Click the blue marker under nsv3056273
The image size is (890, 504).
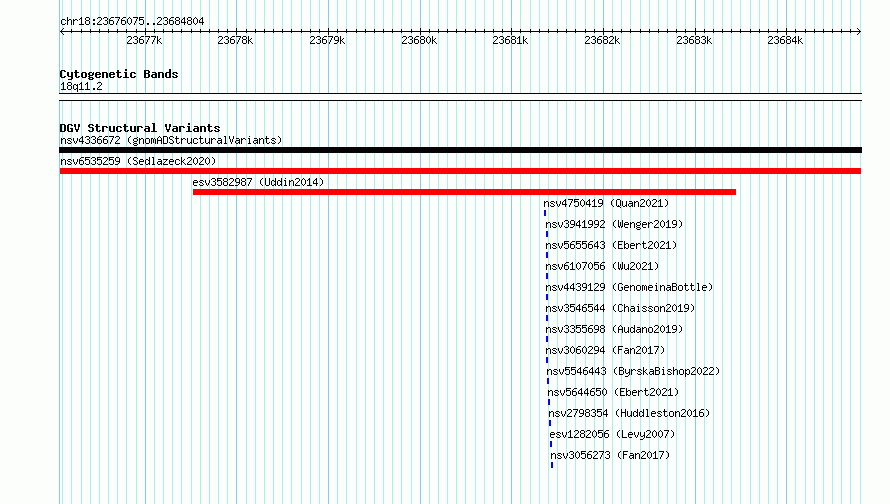[x=552, y=465]
